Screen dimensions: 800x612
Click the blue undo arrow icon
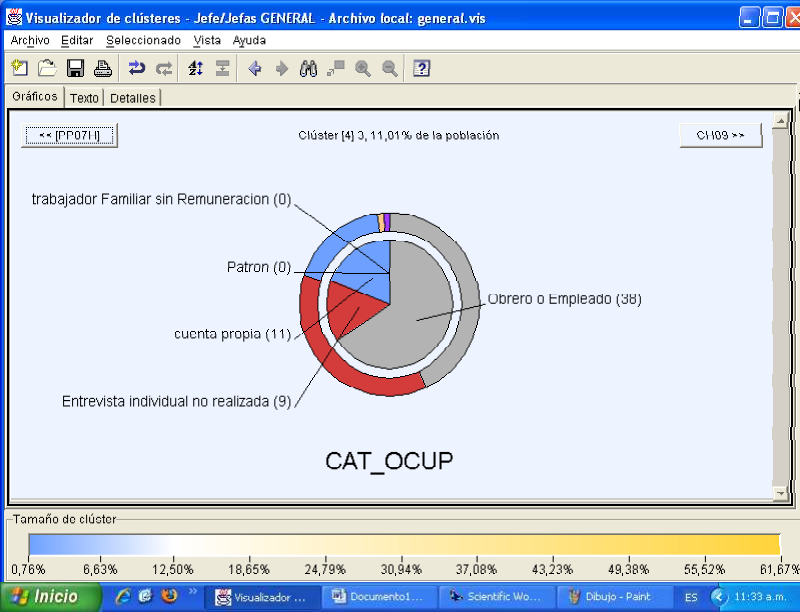click(137, 68)
